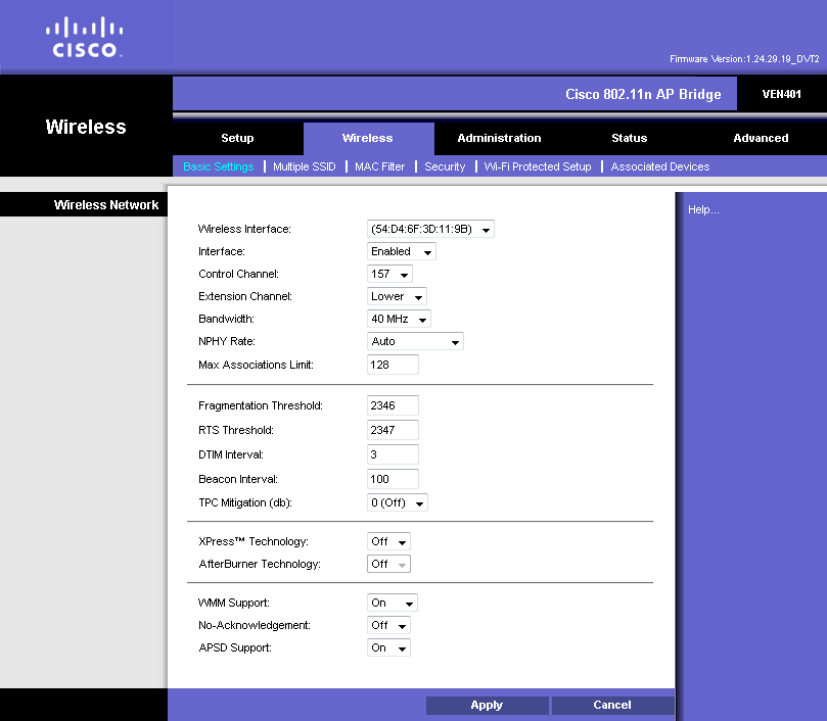The width and height of the screenshot is (827, 721).
Task: Click the Cisco logo
Action: point(84,37)
